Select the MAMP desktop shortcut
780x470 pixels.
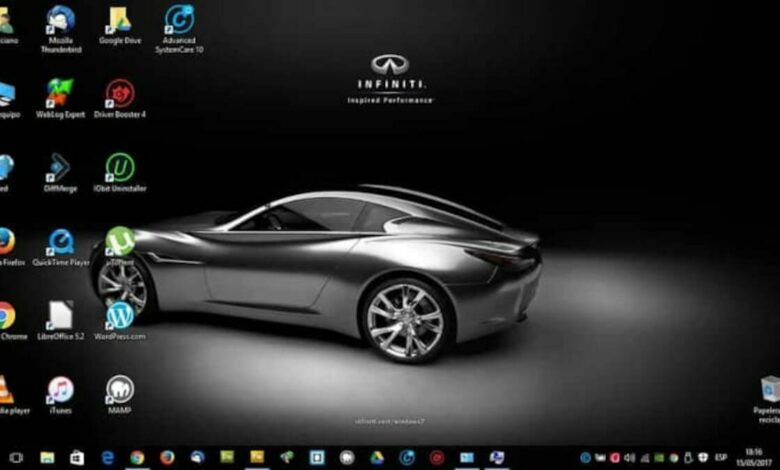click(119, 395)
